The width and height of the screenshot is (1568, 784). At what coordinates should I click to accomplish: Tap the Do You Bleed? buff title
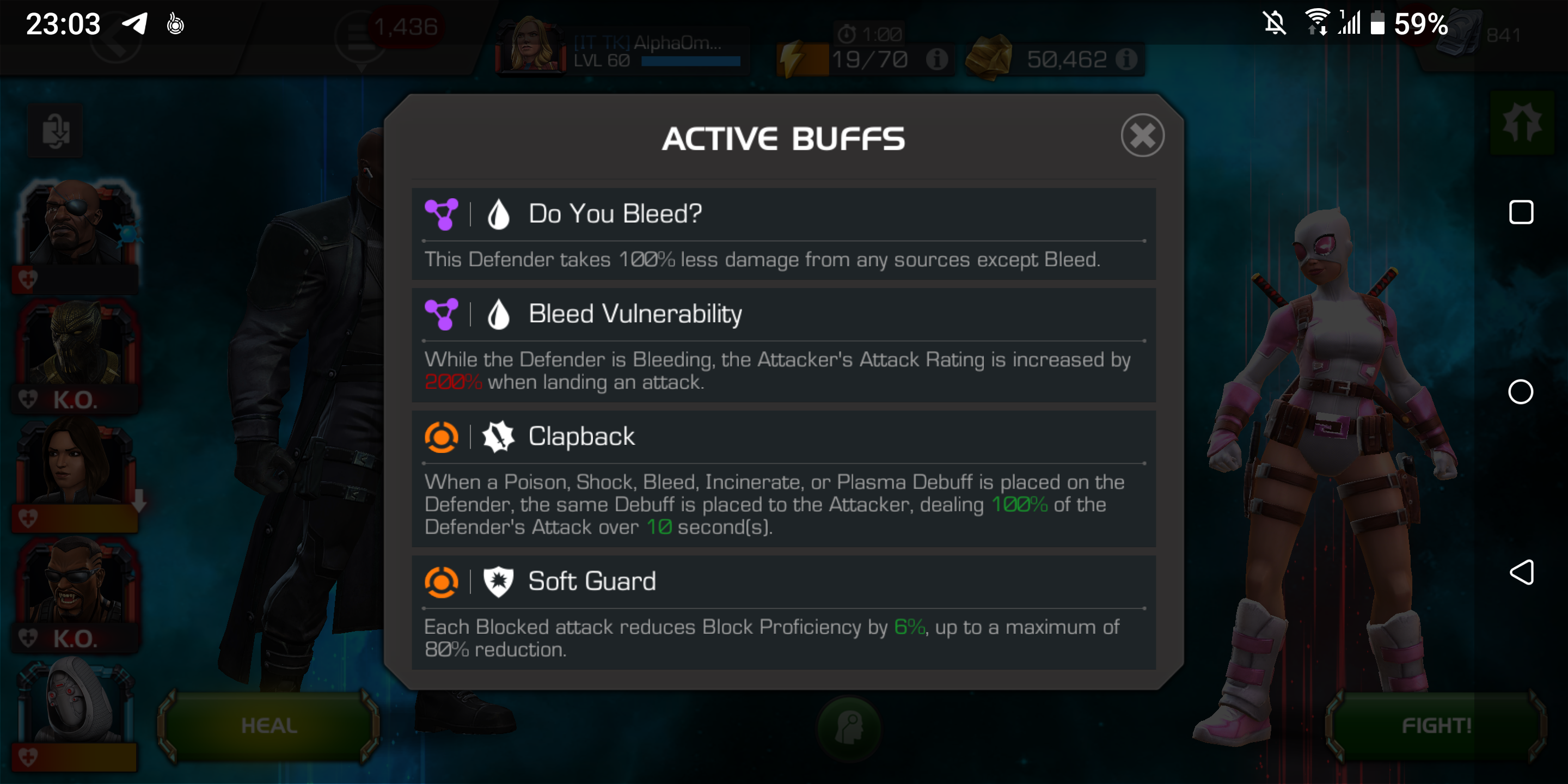coord(615,215)
